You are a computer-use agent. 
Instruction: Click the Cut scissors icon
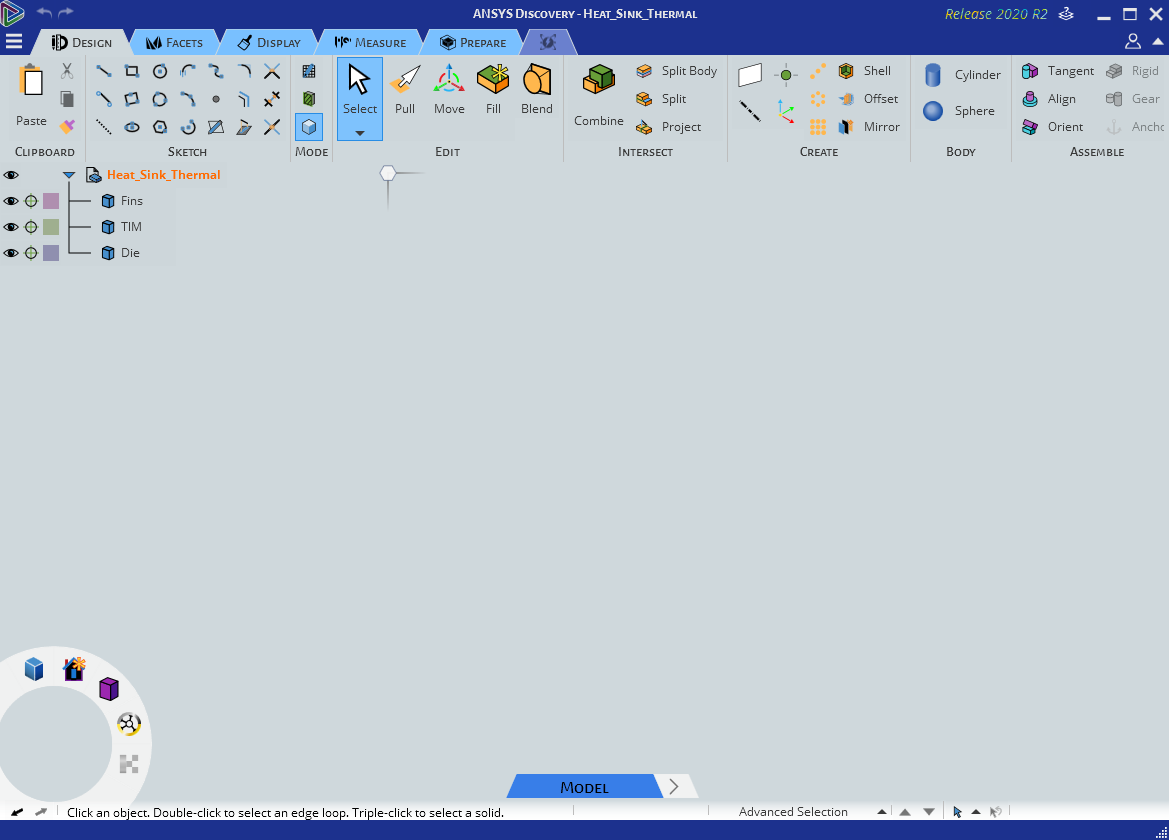(x=67, y=71)
